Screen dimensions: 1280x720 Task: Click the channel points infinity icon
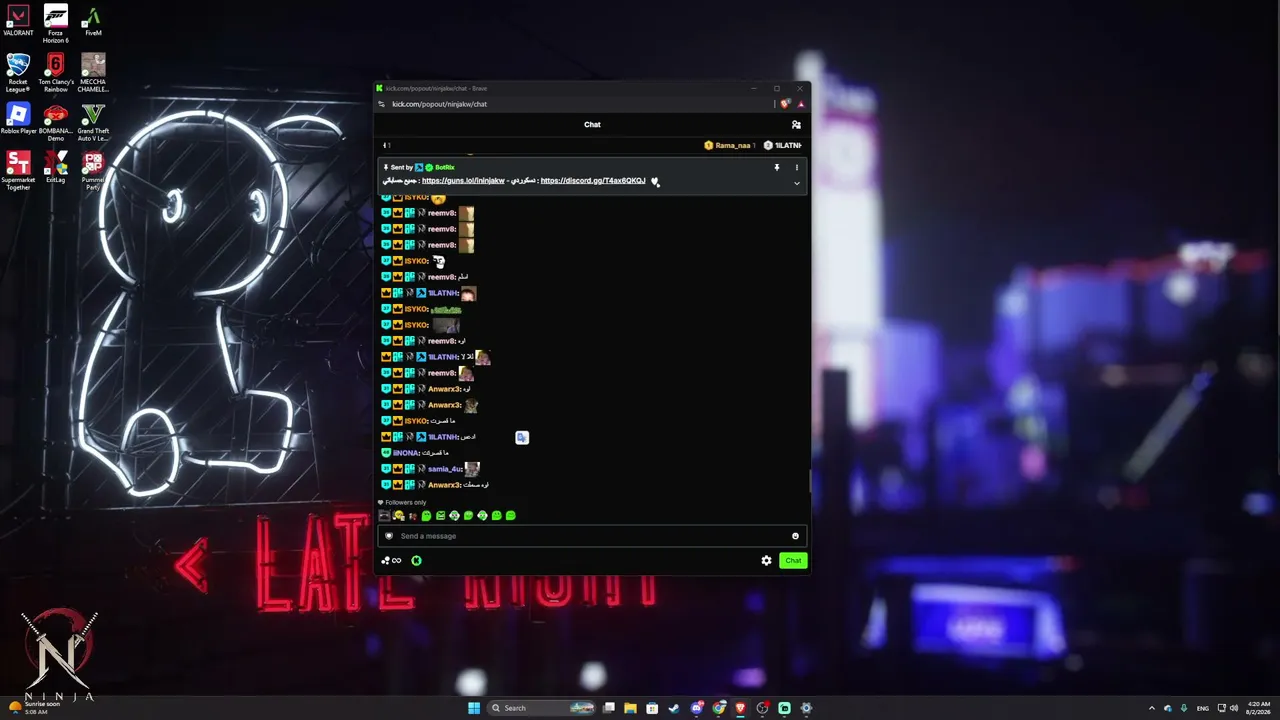[x=391, y=561]
